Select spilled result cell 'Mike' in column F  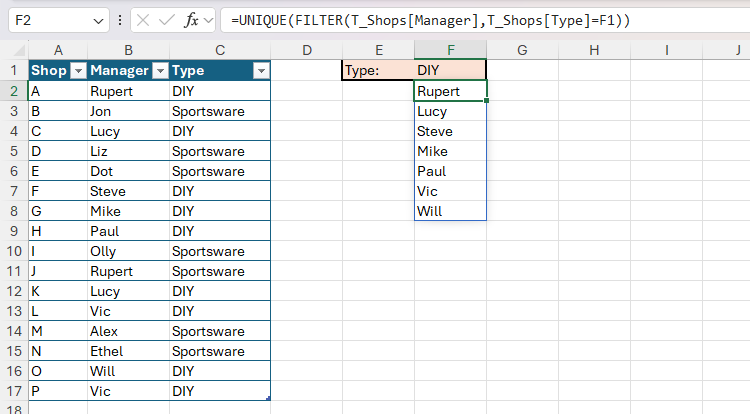[x=451, y=151]
